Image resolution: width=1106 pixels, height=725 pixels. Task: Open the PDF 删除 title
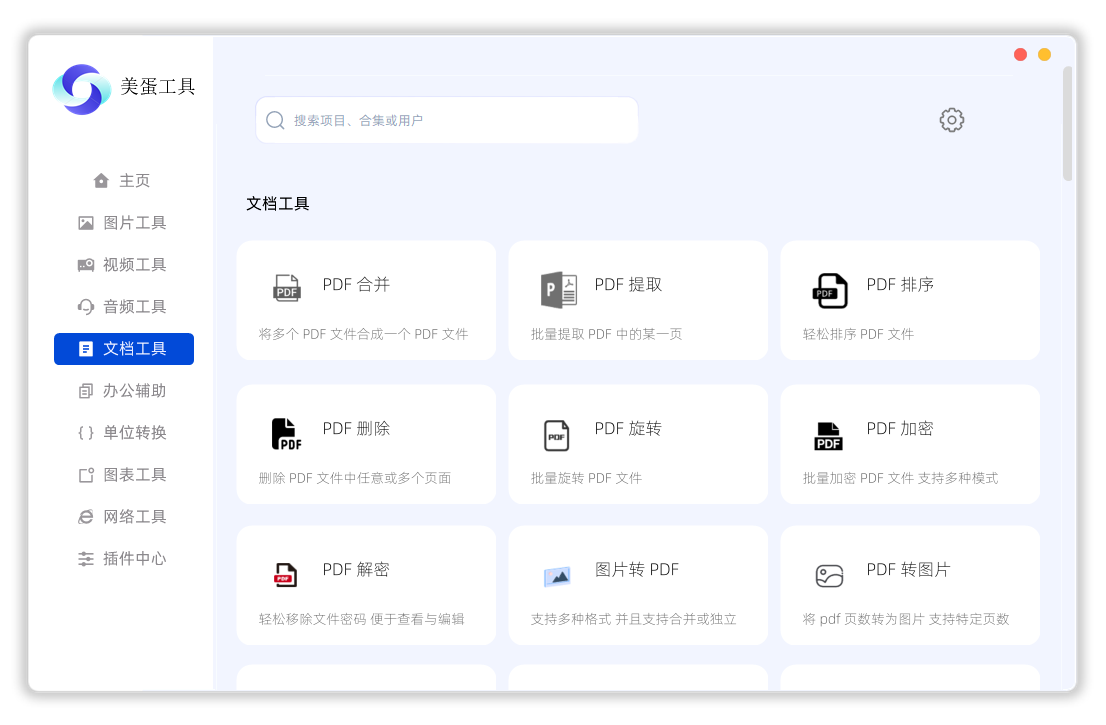click(356, 428)
